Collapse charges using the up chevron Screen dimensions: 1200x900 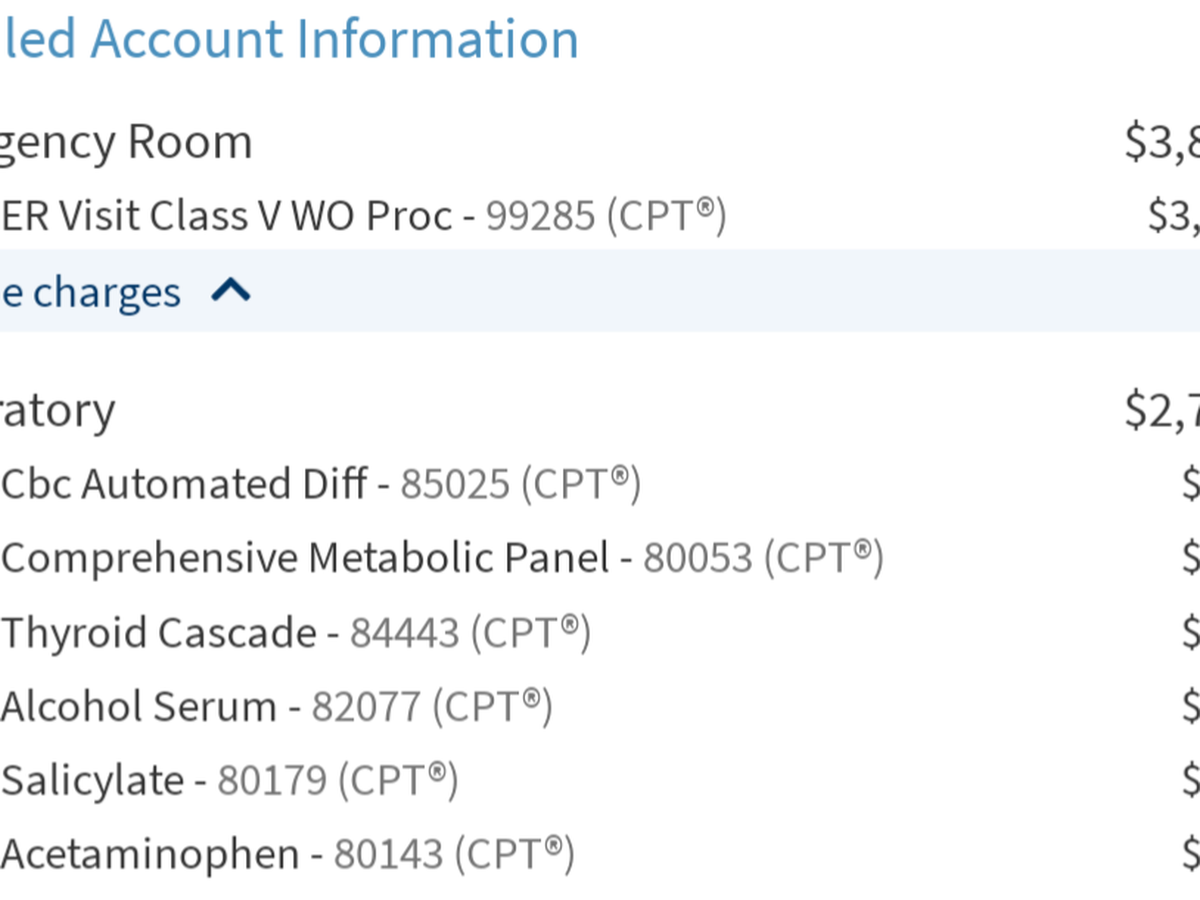(231, 291)
